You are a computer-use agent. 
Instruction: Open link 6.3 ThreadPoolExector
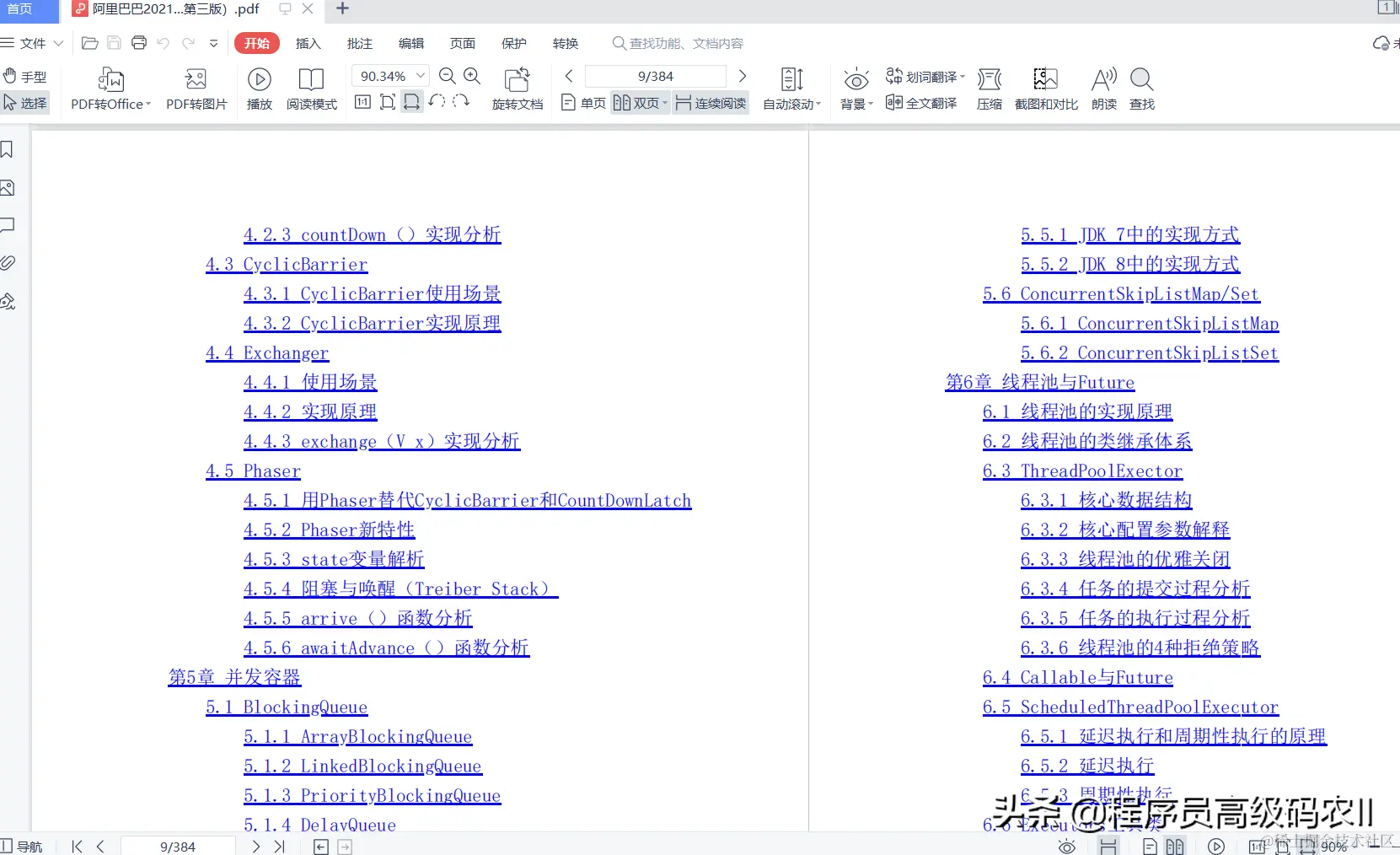tap(1082, 471)
